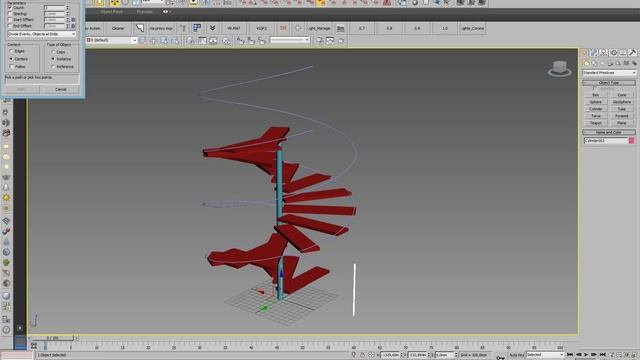Toggle the Count checkbox in Spacing Tool
This screenshot has height=360, width=640.
[10, 7]
